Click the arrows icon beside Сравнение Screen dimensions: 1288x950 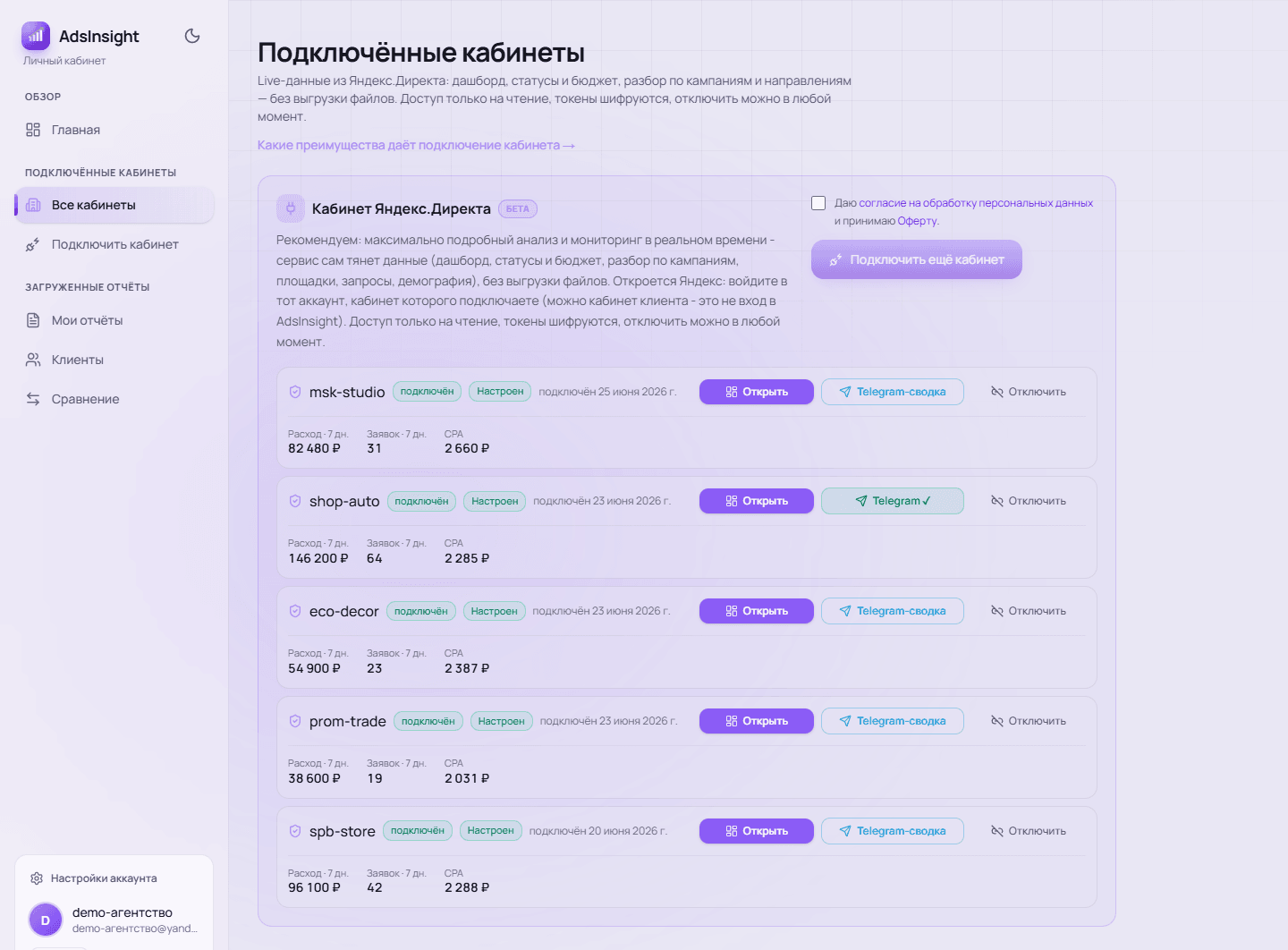pos(33,399)
